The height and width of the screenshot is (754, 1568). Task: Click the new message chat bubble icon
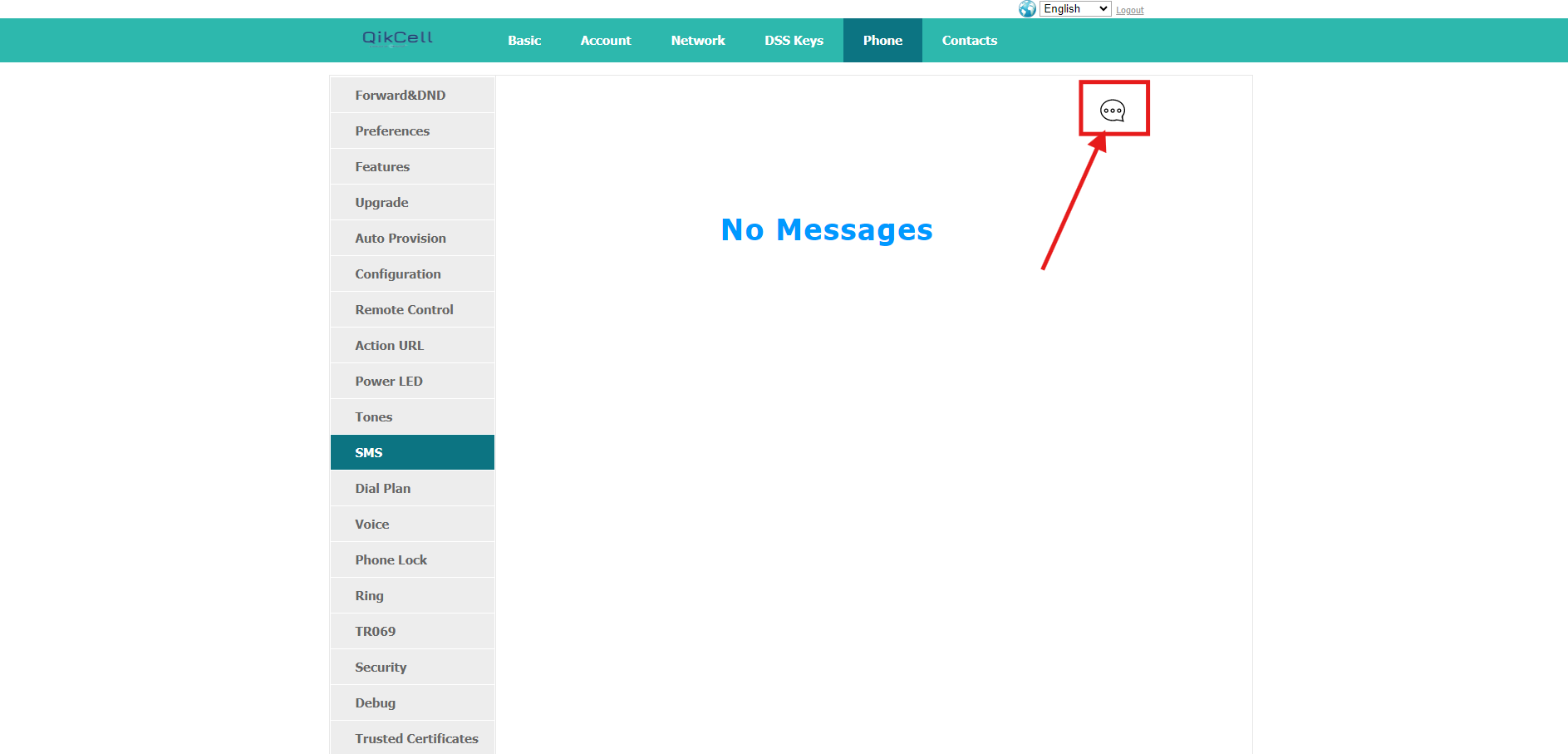click(x=1113, y=111)
